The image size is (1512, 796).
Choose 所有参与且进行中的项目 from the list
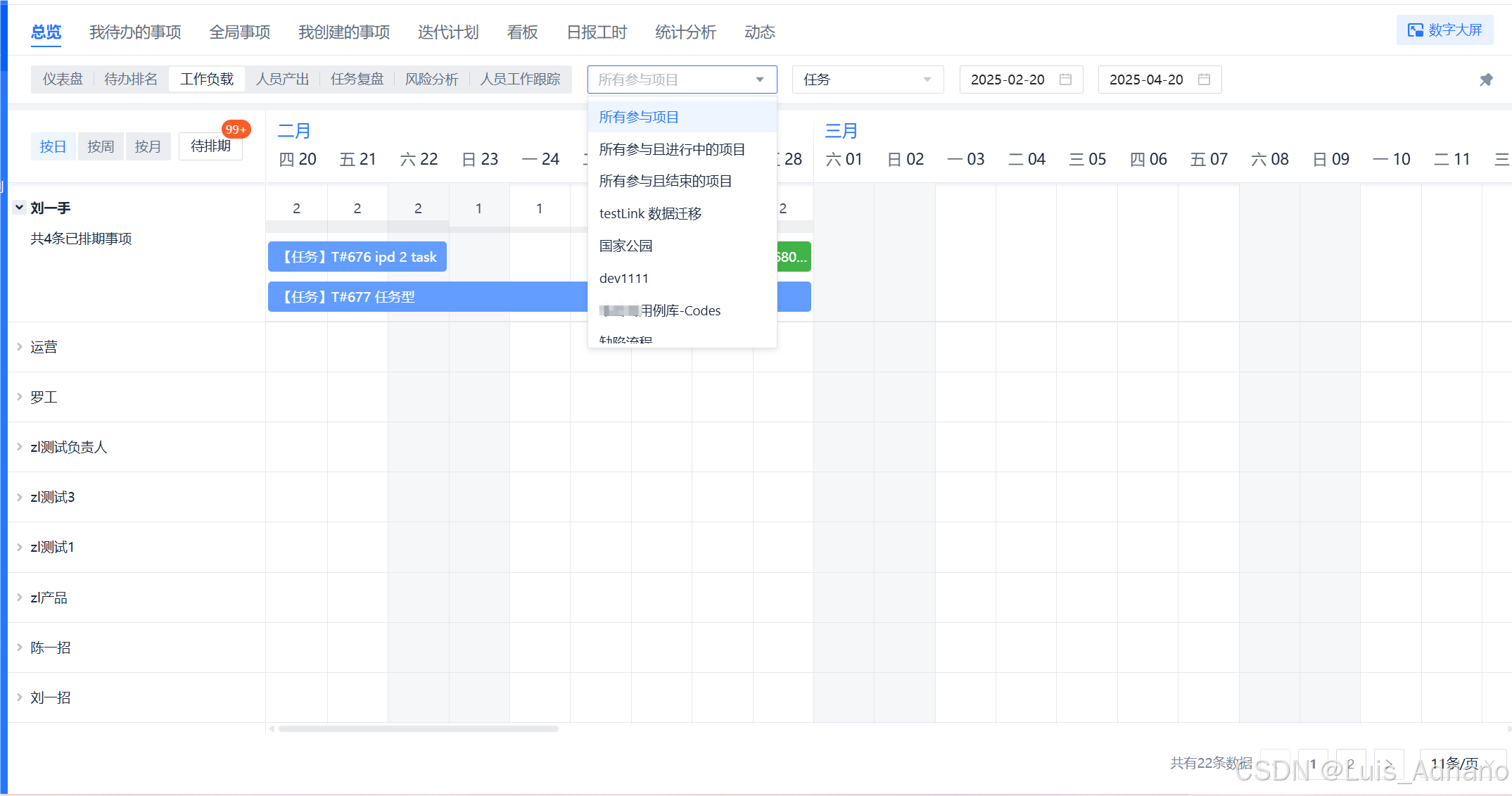click(x=671, y=149)
